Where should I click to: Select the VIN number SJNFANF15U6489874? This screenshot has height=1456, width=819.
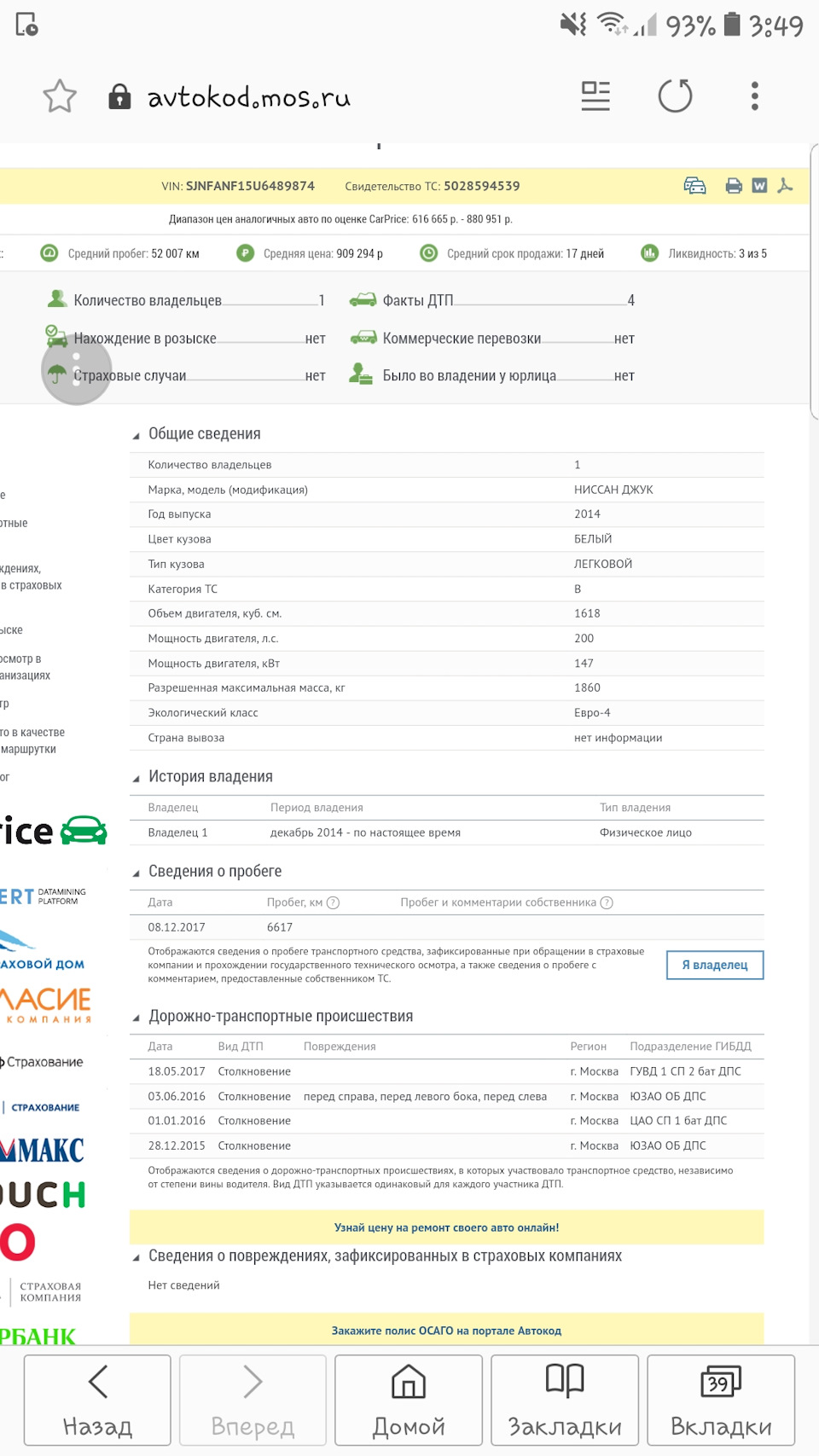tap(250, 186)
